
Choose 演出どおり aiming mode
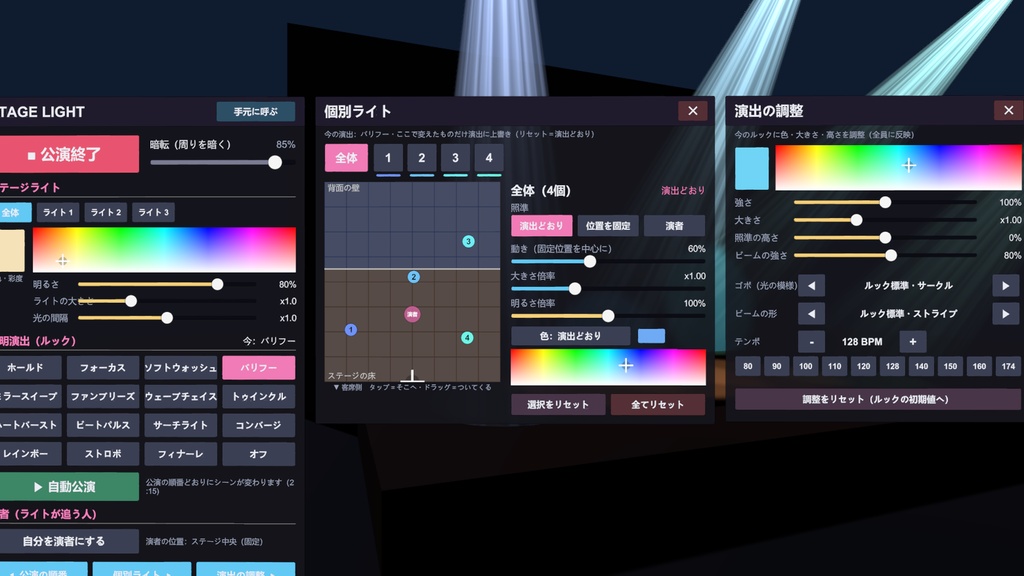(541, 226)
